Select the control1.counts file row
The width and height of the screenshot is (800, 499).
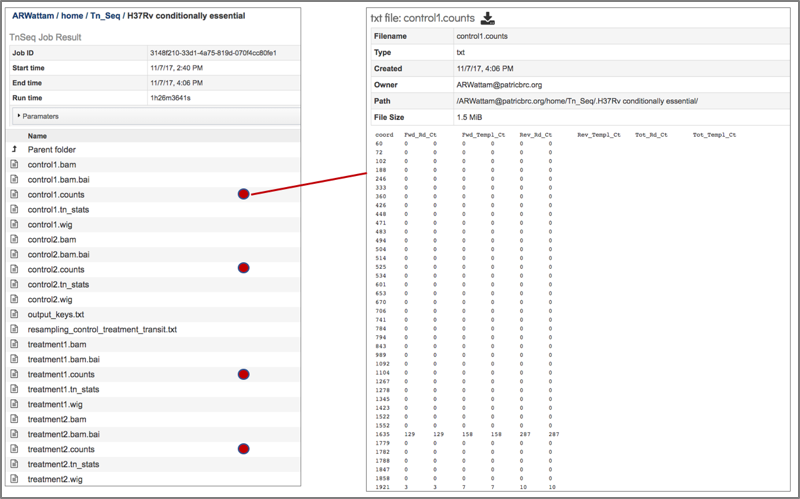[153, 194]
